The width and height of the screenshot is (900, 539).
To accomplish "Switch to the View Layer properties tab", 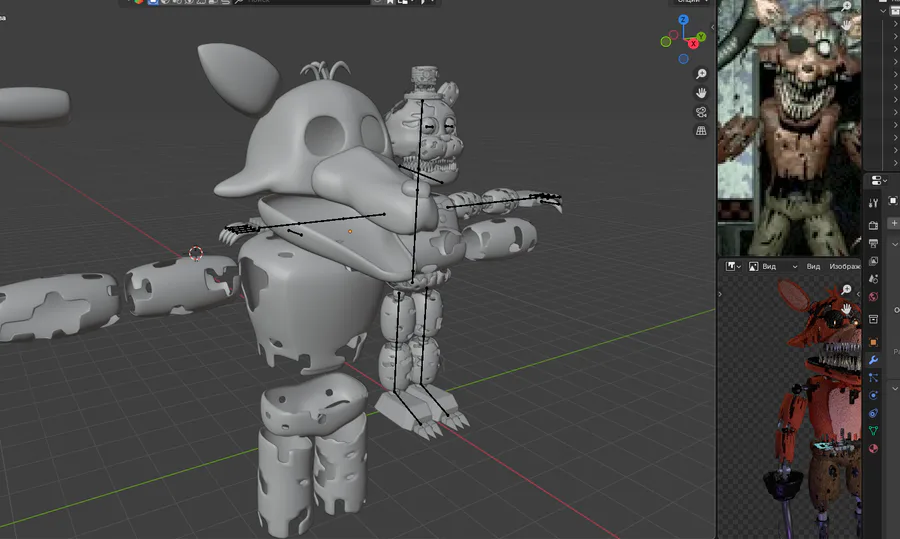I will pos(873,261).
